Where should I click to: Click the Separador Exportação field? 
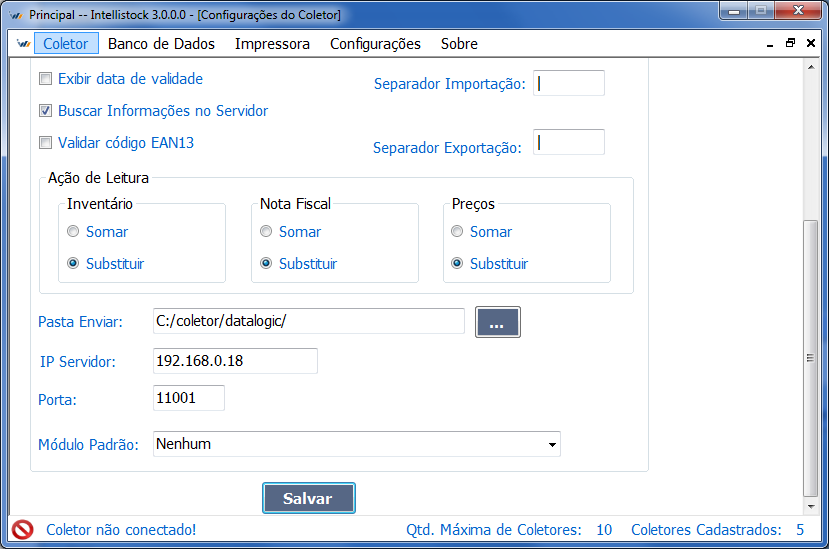click(568, 142)
